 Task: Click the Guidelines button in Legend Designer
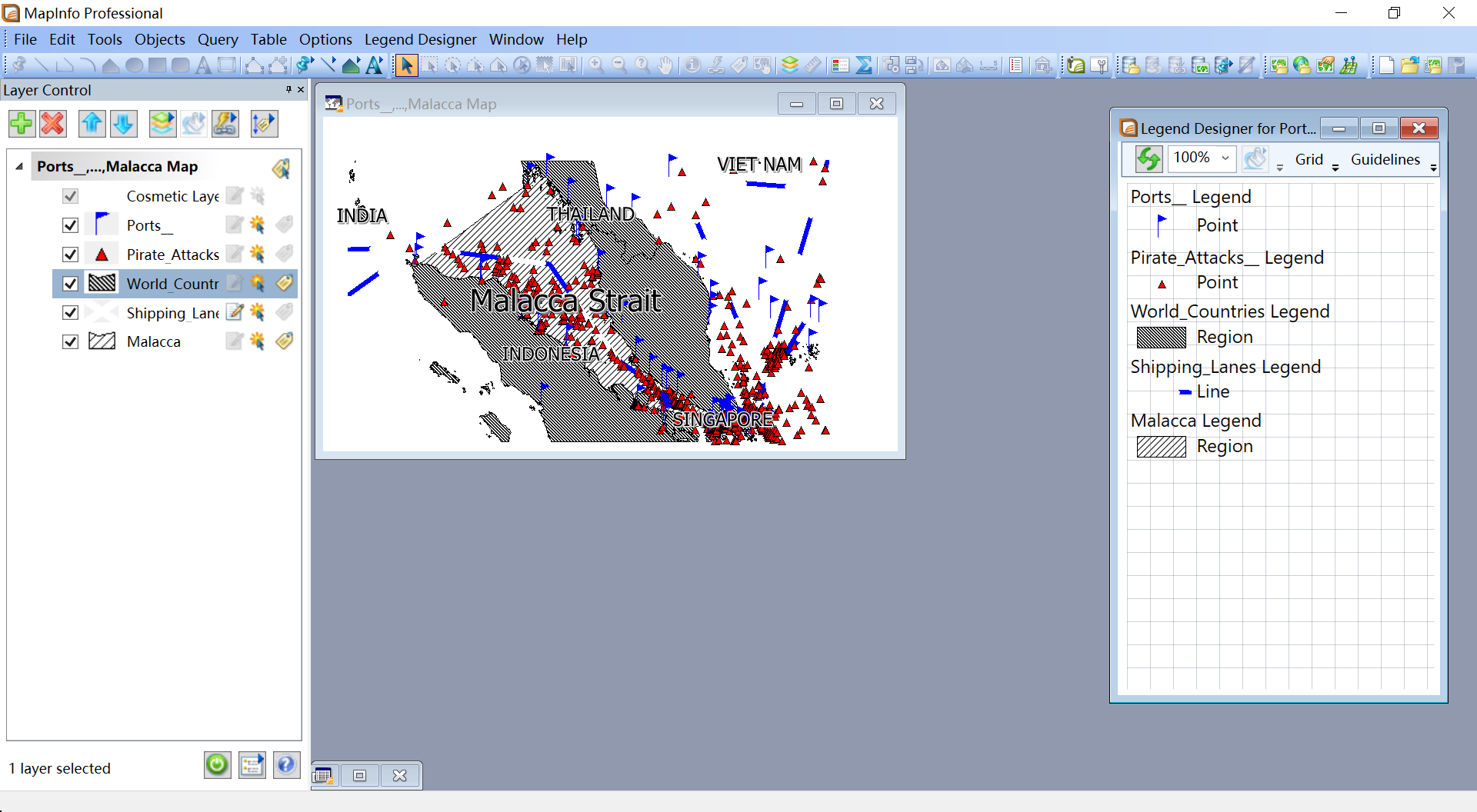click(1385, 159)
